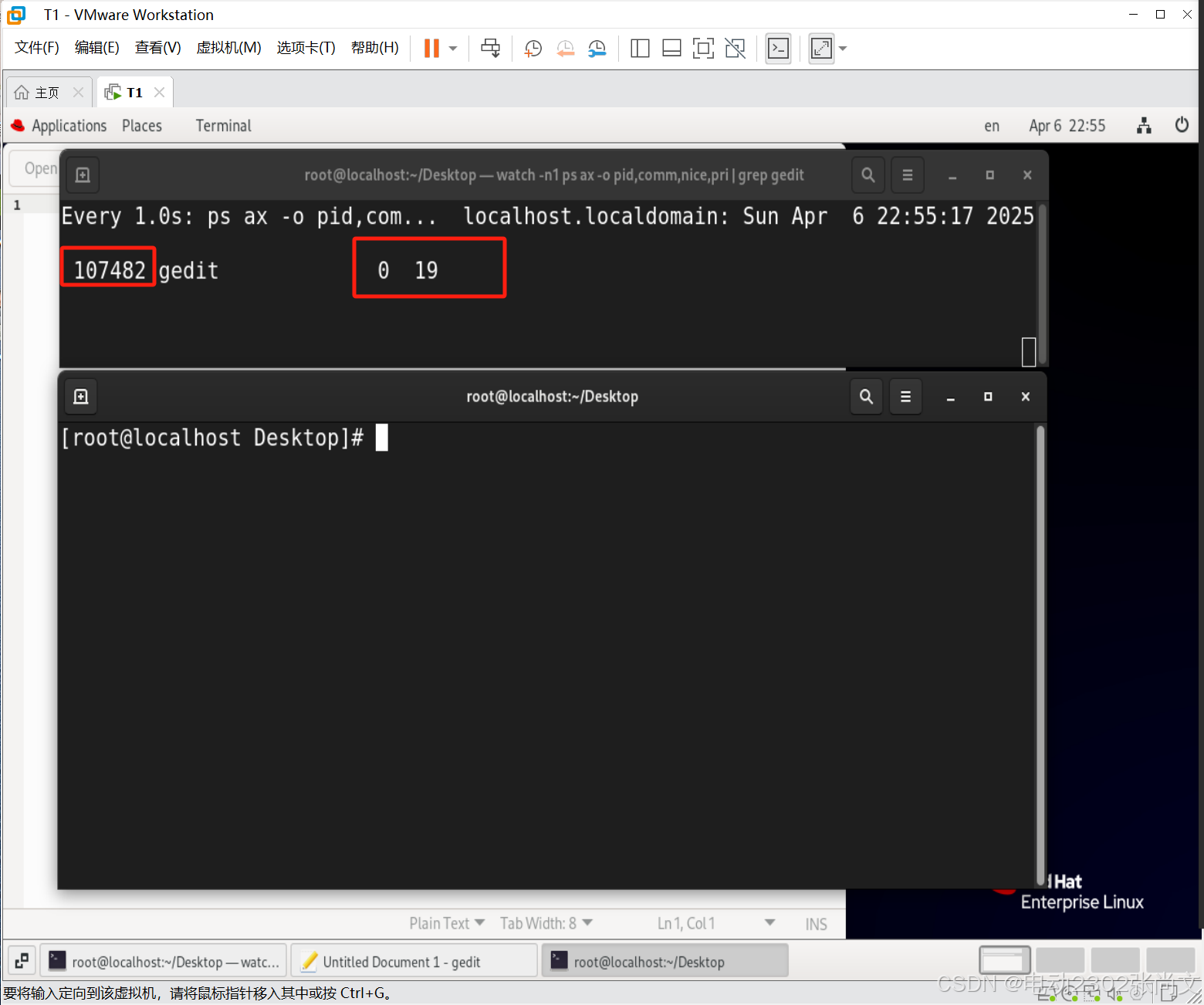Open the Places menu
This screenshot has width=1204, height=1005.
[142, 126]
